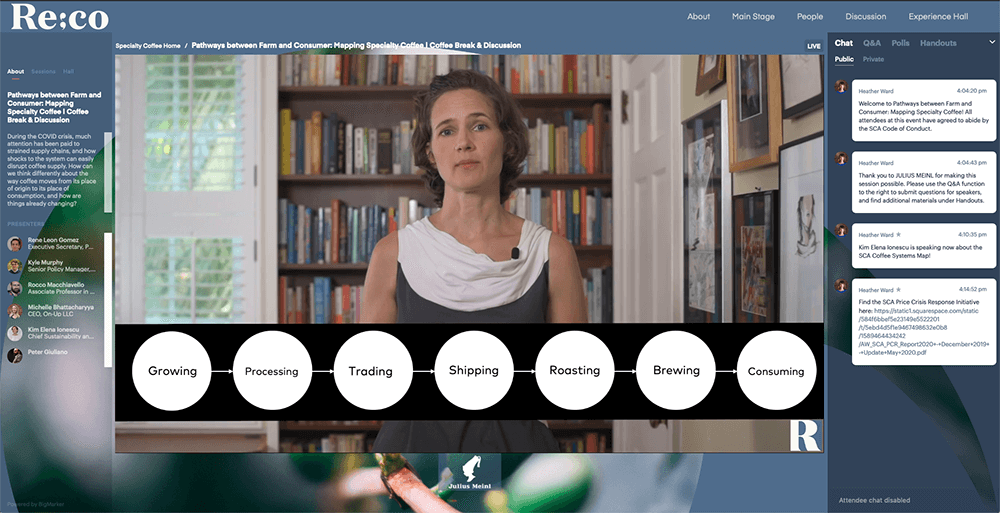Follow the Specialty Coffee Home breadcrumb link
The width and height of the screenshot is (1000, 513).
click(148, 46)
